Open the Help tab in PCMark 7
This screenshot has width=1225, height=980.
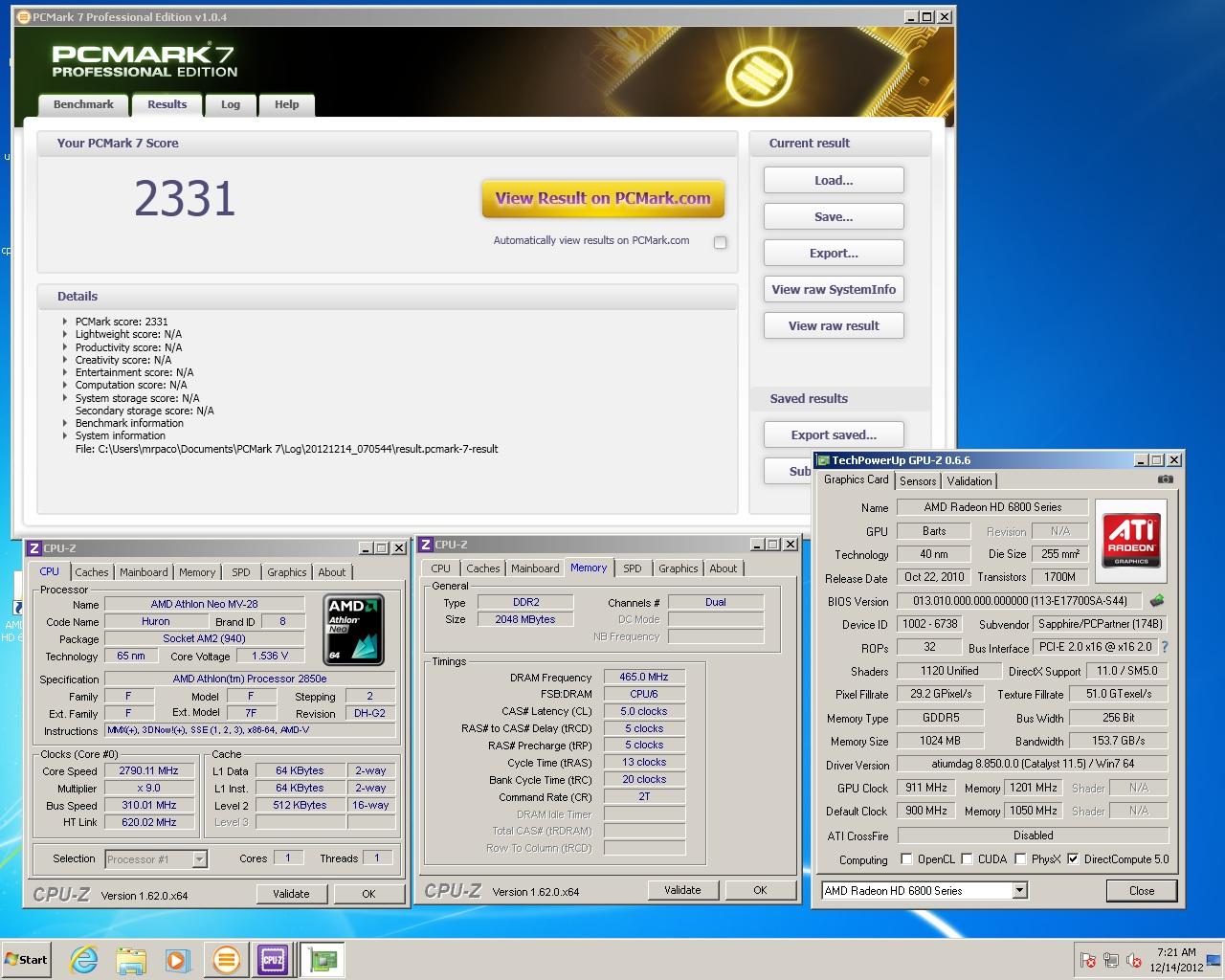click(x=287, y=104)
